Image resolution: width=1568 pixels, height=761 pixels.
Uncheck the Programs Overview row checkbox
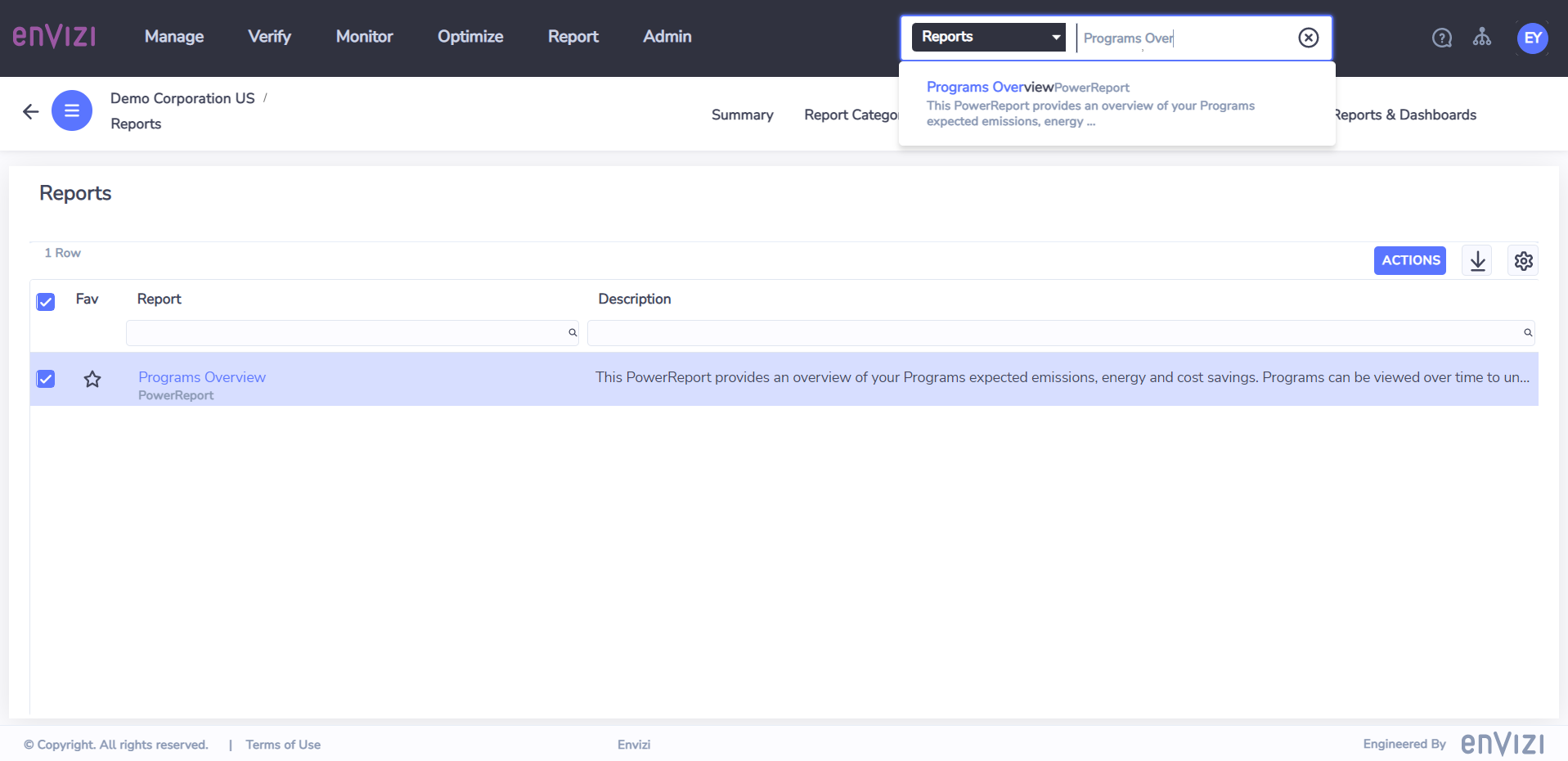46,379
